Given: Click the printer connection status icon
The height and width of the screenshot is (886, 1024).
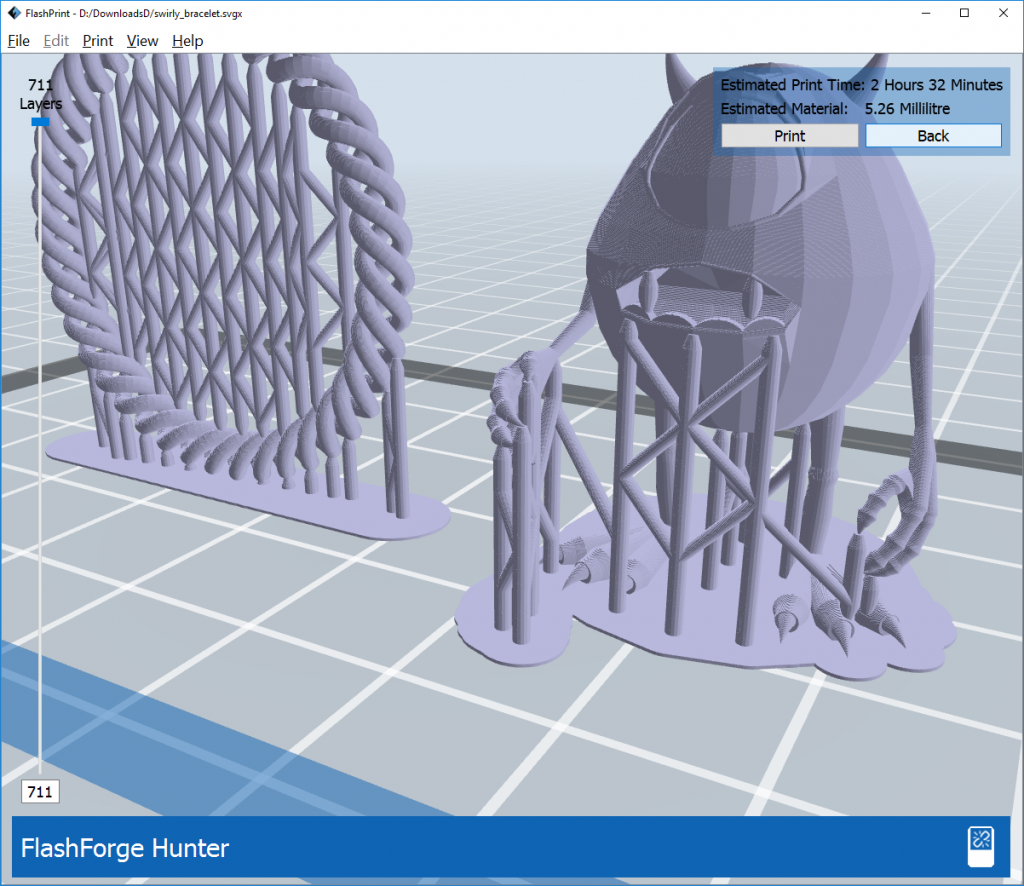Looking at the screenshot, I should (x=981, y=846).
